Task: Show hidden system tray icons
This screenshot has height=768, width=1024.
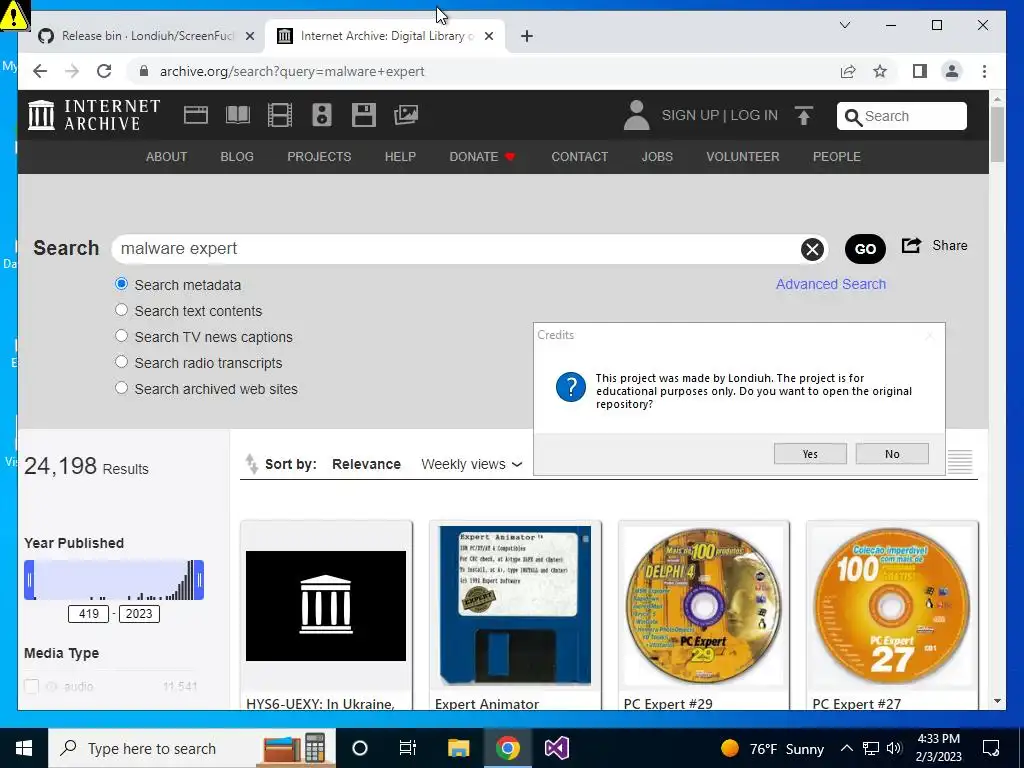Action: point(846,748)
